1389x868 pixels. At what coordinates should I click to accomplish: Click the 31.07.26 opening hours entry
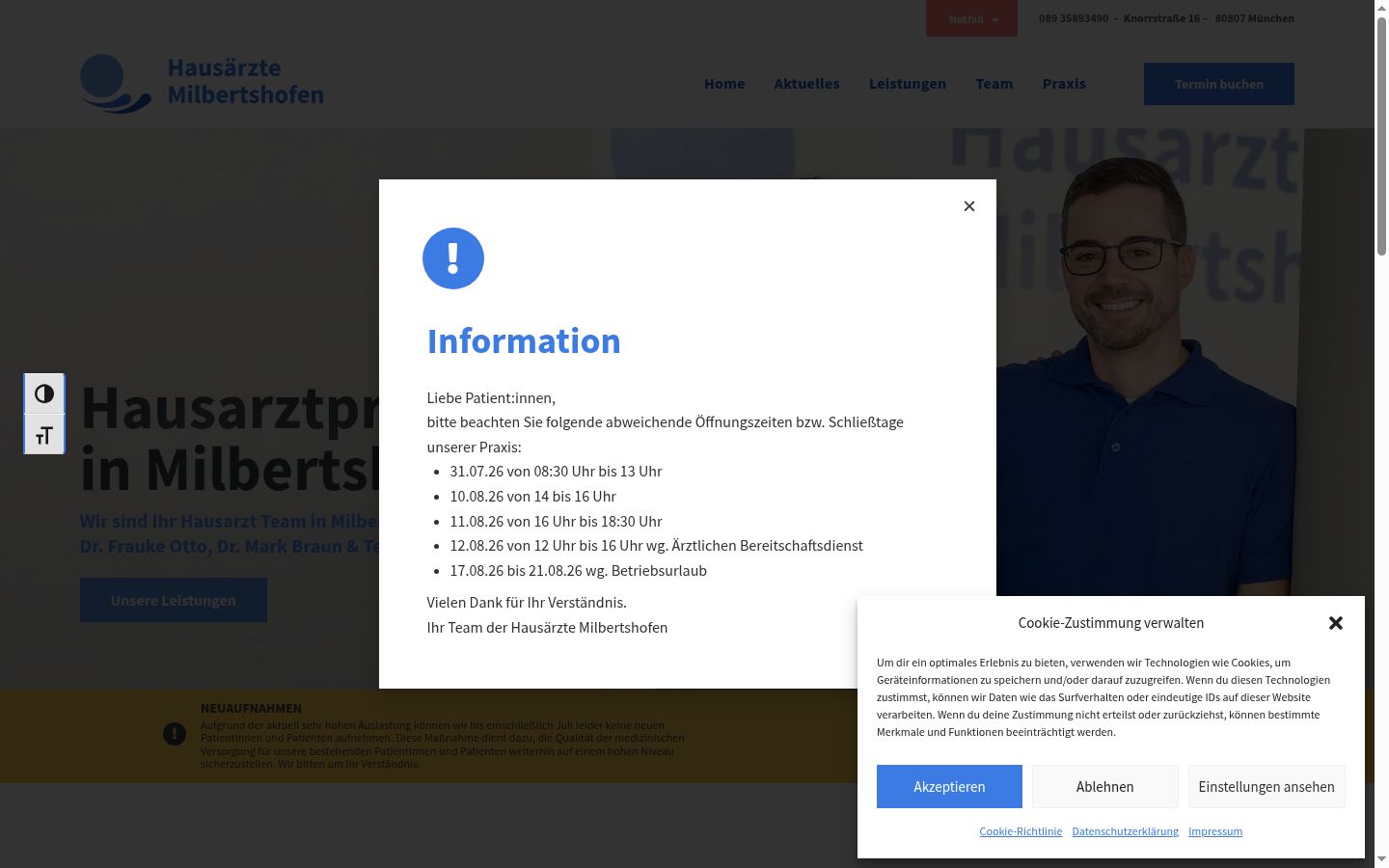(556, 472)
